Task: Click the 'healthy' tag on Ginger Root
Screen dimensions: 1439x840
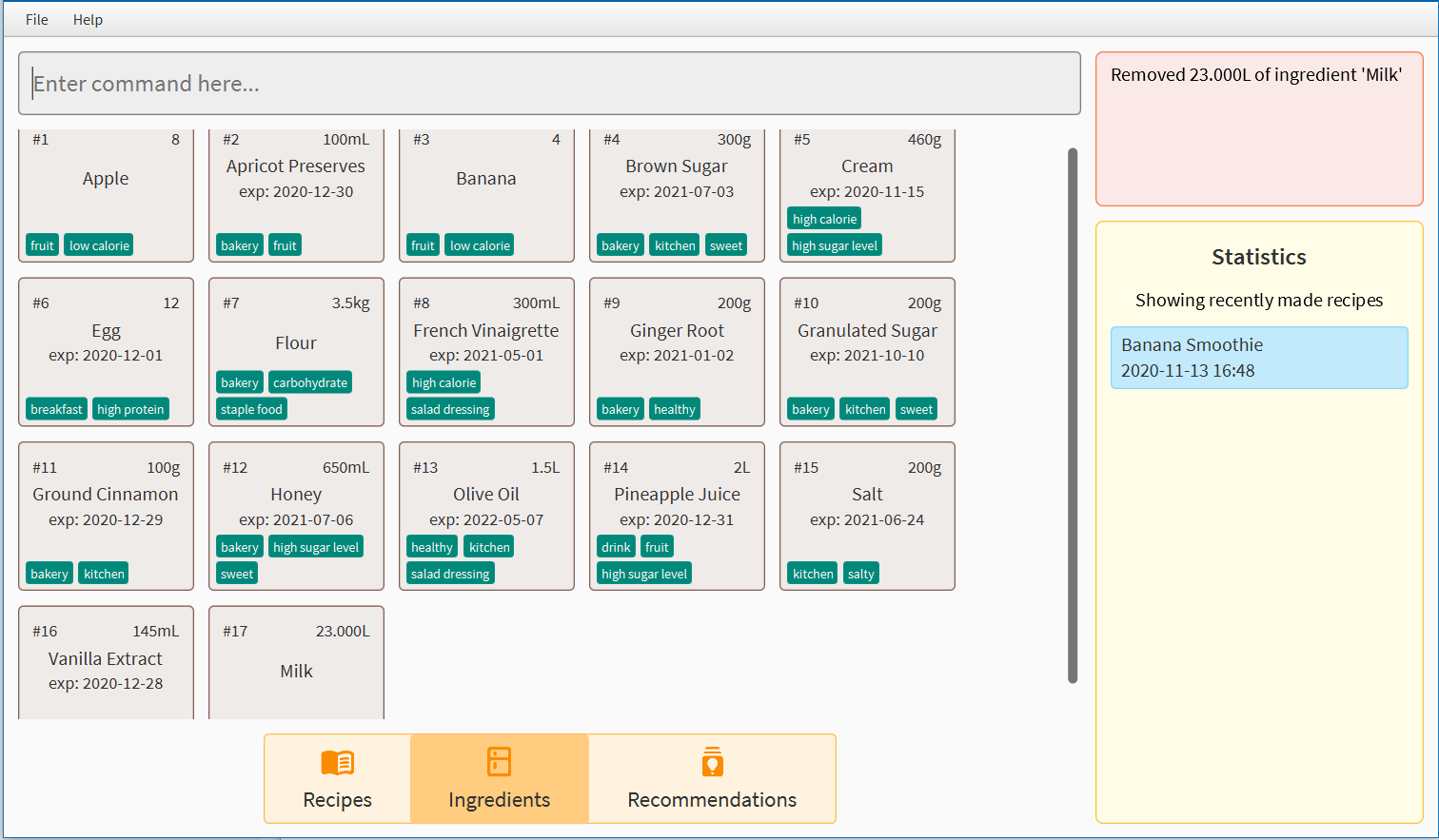Action: pyautogui.click(x=675, y=409)
